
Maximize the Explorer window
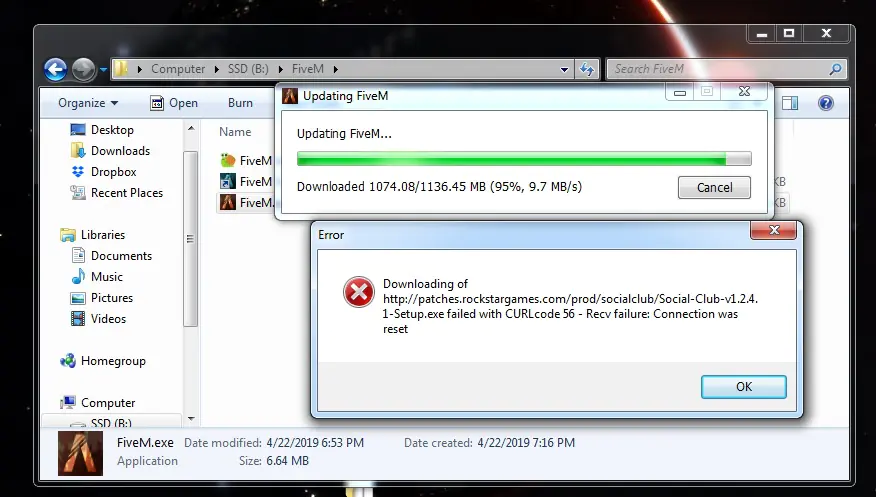pyautogui.click(x=789, y=34)
